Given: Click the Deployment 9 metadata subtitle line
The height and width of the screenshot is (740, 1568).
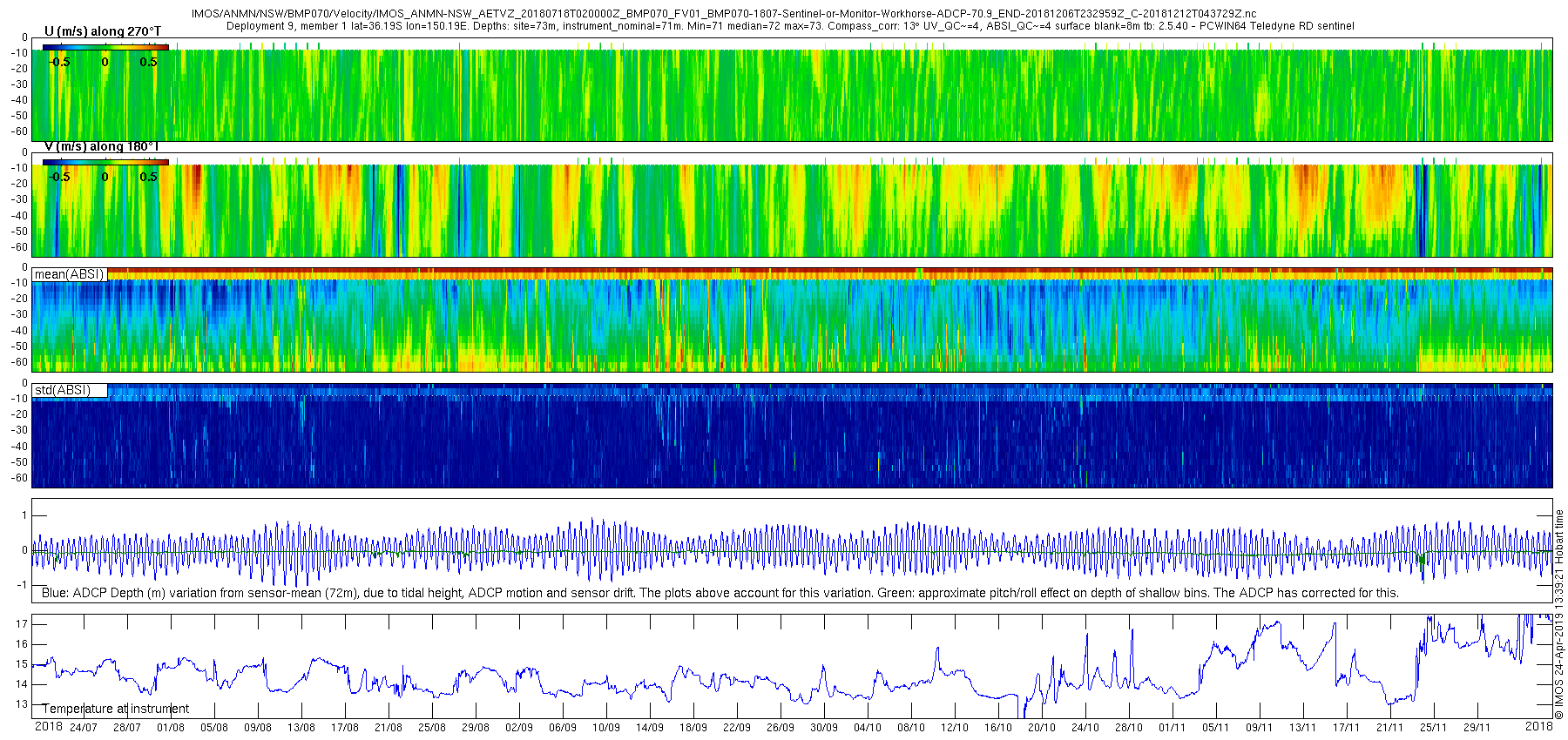Looking at the screenshot, I should (790, 26).
